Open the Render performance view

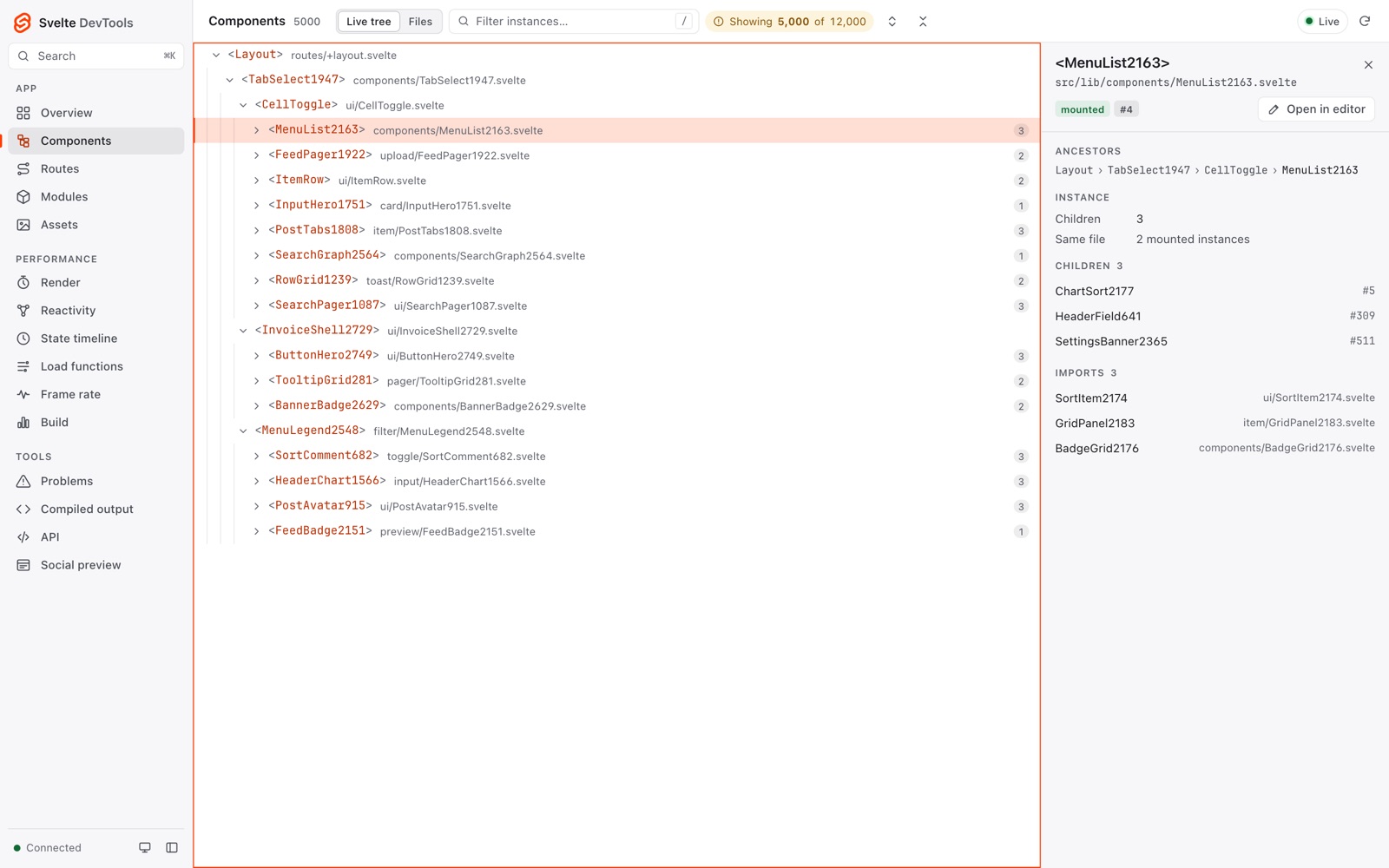point(96,282)
